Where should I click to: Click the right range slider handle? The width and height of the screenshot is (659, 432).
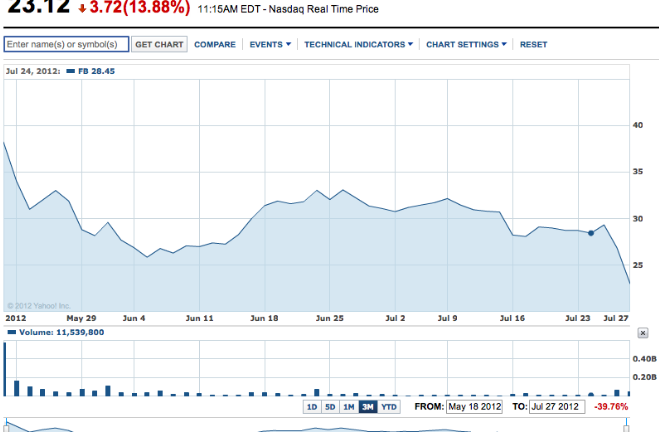[626, 428]
